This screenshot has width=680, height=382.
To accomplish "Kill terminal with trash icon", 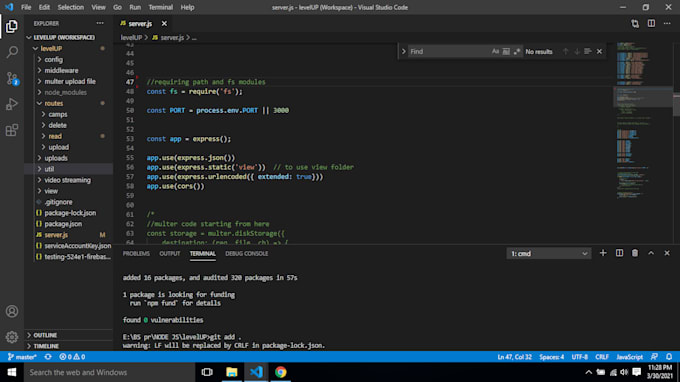I will point(635,253).
